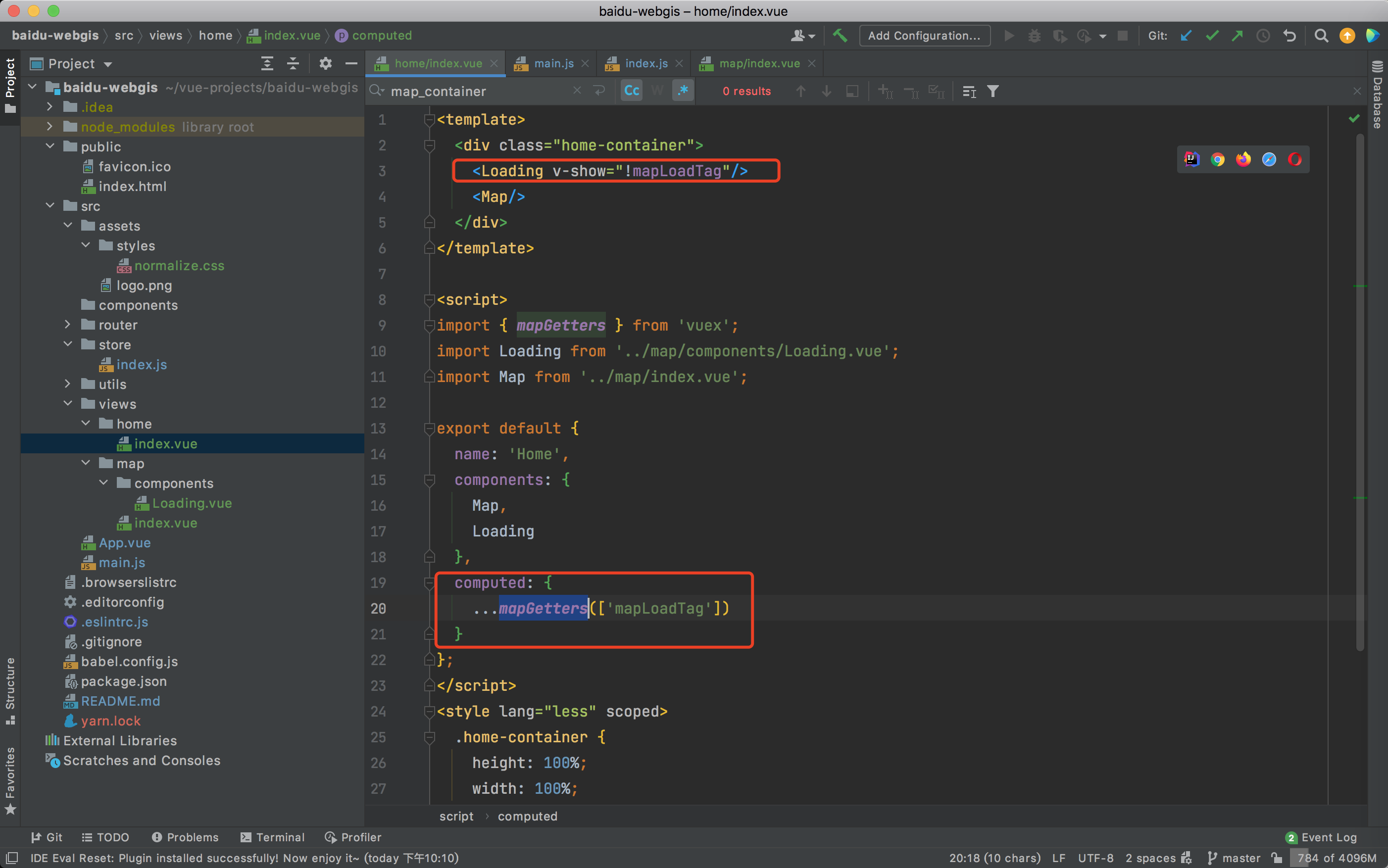
Task: Expand the router folder
Action: (68, 324)
